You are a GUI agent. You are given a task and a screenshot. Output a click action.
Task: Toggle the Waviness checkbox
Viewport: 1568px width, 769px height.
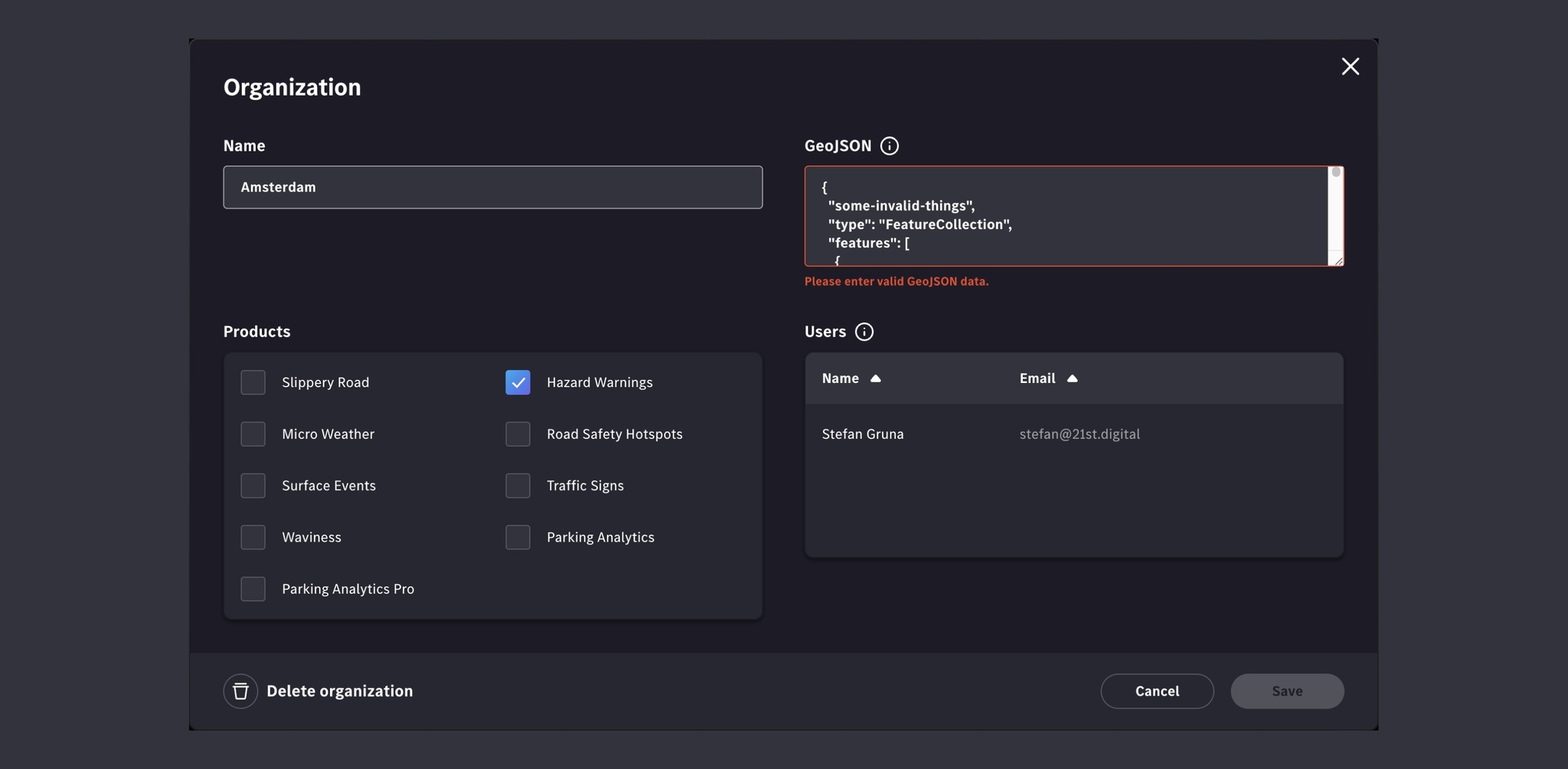(253, 537)
